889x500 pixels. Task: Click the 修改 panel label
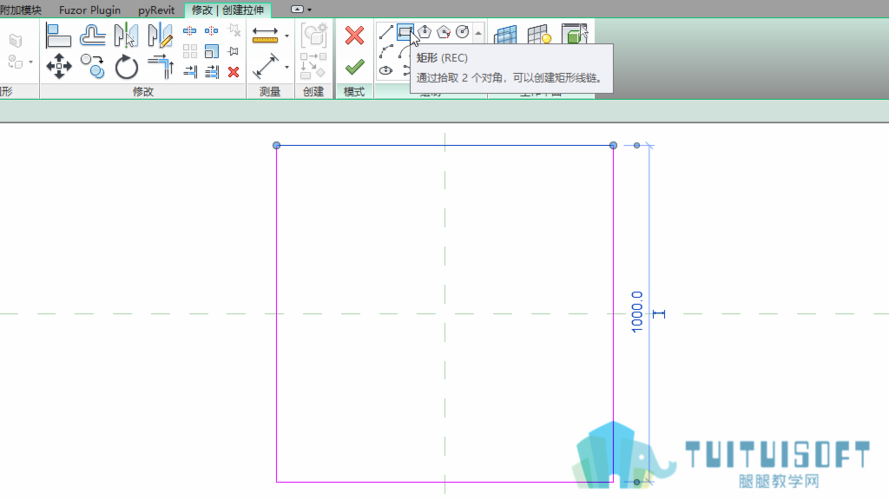tap(143, 91)
